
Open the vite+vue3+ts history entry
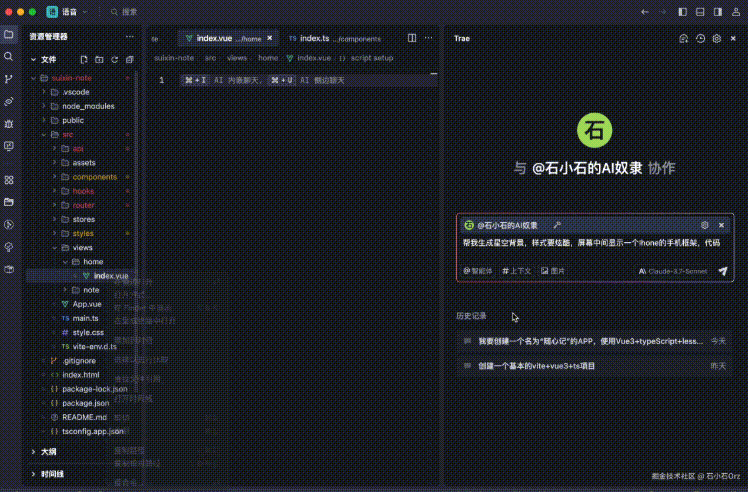[594, 366]
